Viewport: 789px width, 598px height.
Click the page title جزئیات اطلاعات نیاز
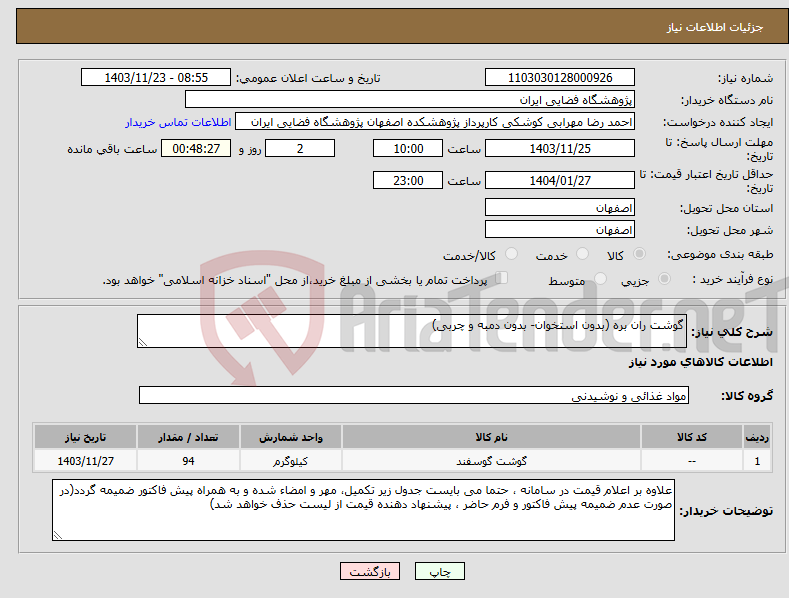coord(715,27)
